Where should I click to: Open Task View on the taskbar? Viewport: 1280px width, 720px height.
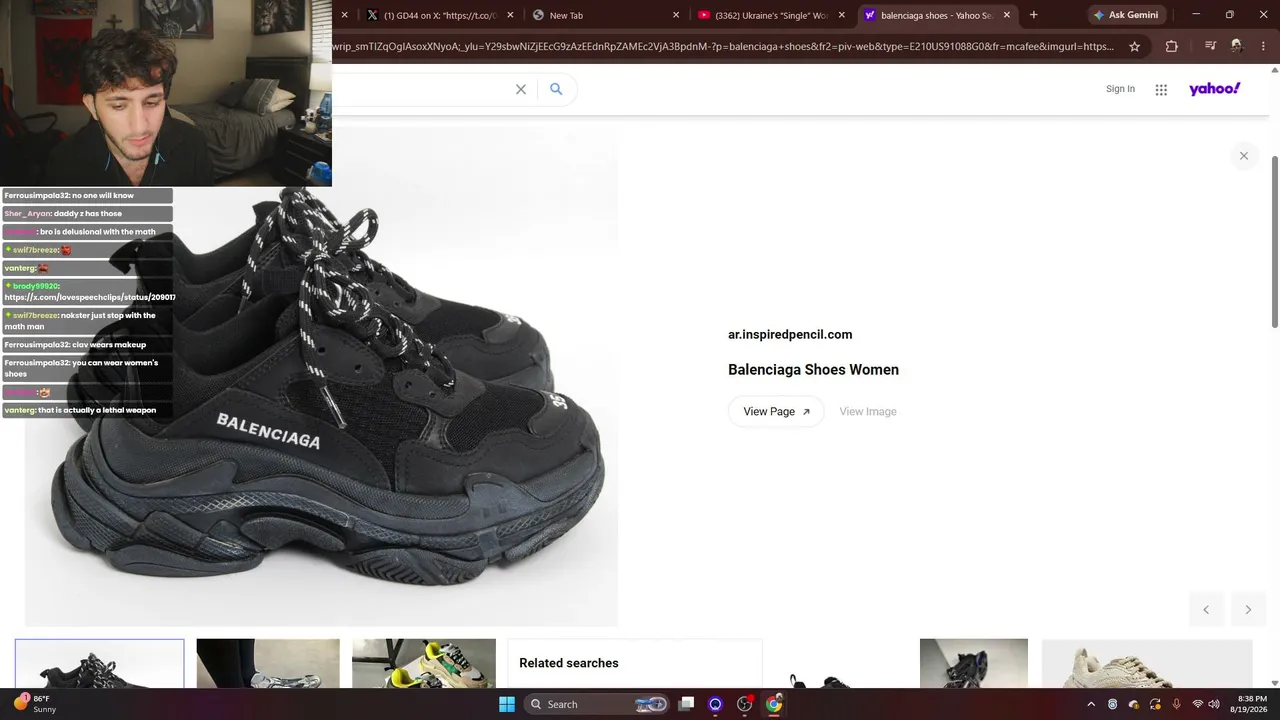pos(686,704)
